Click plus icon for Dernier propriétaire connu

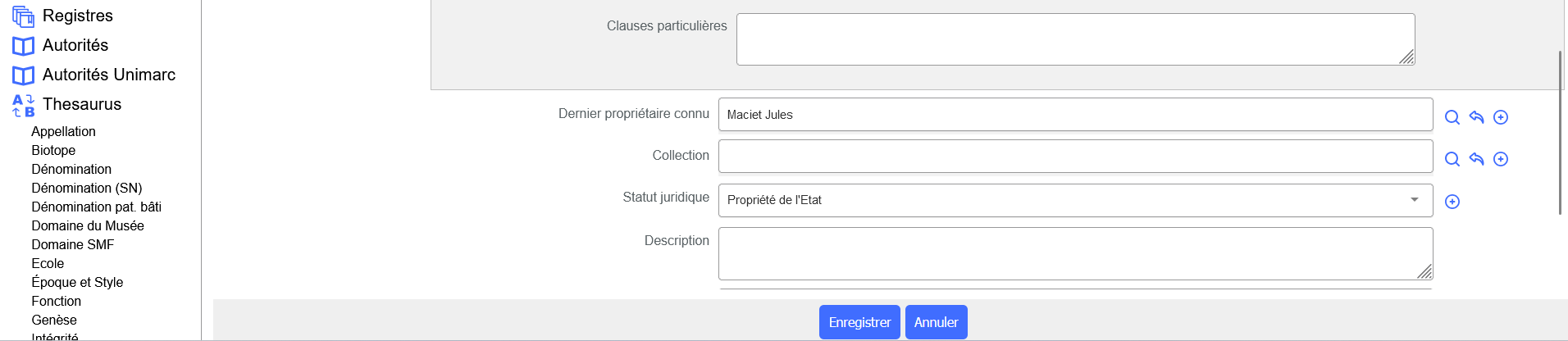(1501, 117)
